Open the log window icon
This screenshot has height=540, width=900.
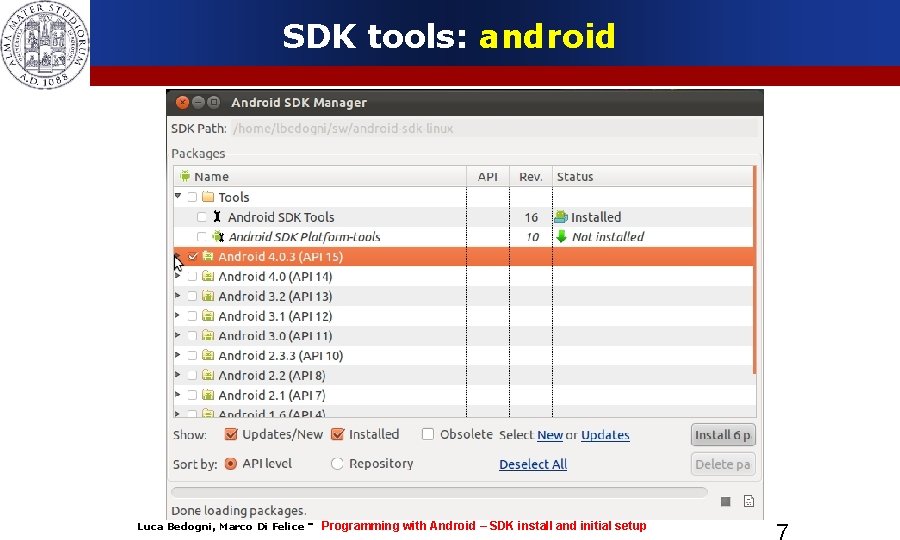[748, 501]
